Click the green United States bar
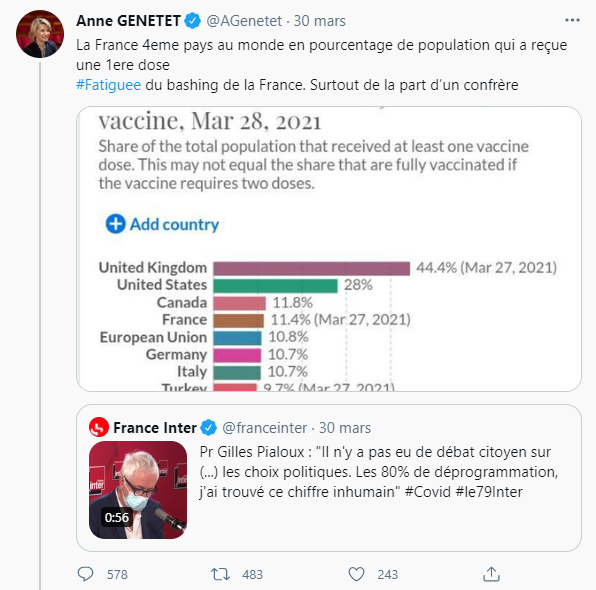The width and height of the screenshot is (596, 590). pos(275,285)
